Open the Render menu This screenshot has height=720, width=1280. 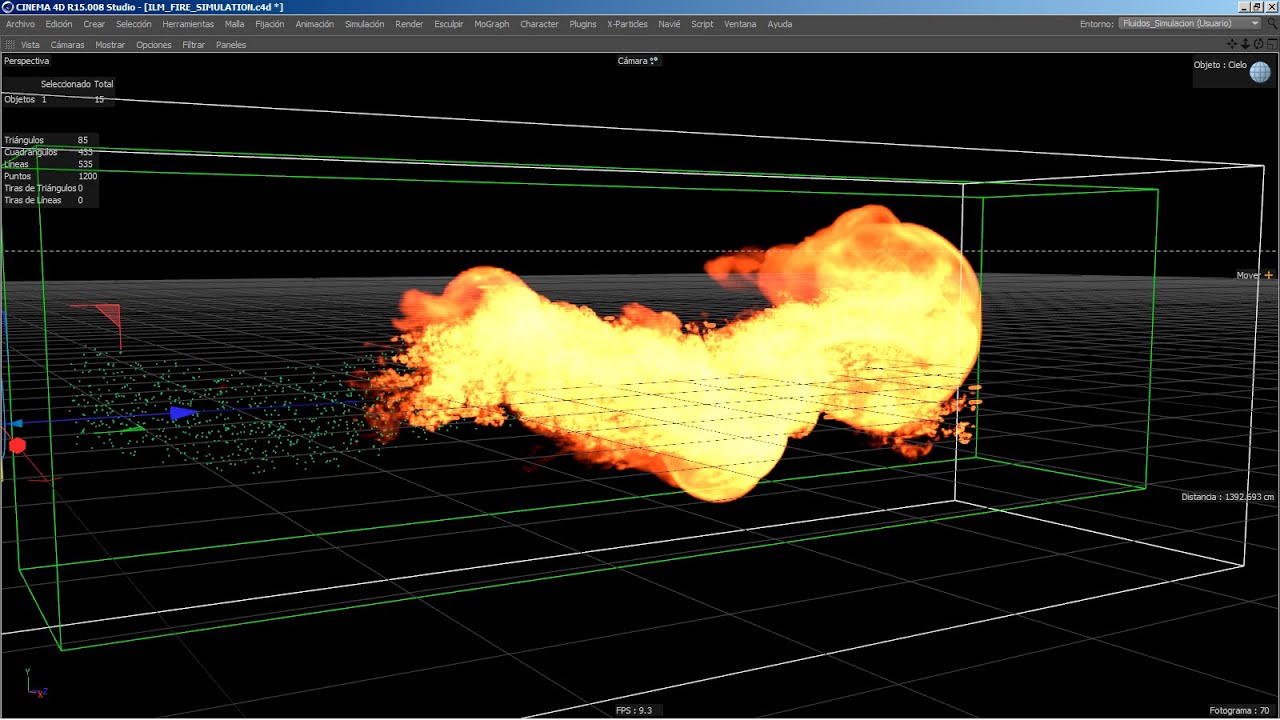409,24
